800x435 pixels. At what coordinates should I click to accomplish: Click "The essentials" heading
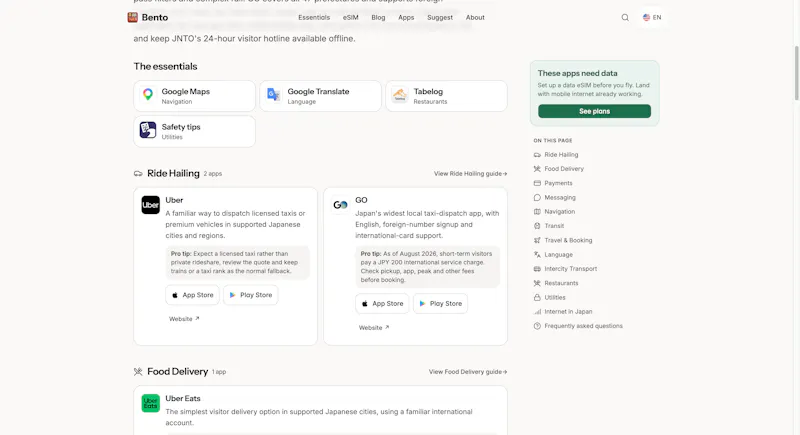pyautogui.click(x=165, y=66)
